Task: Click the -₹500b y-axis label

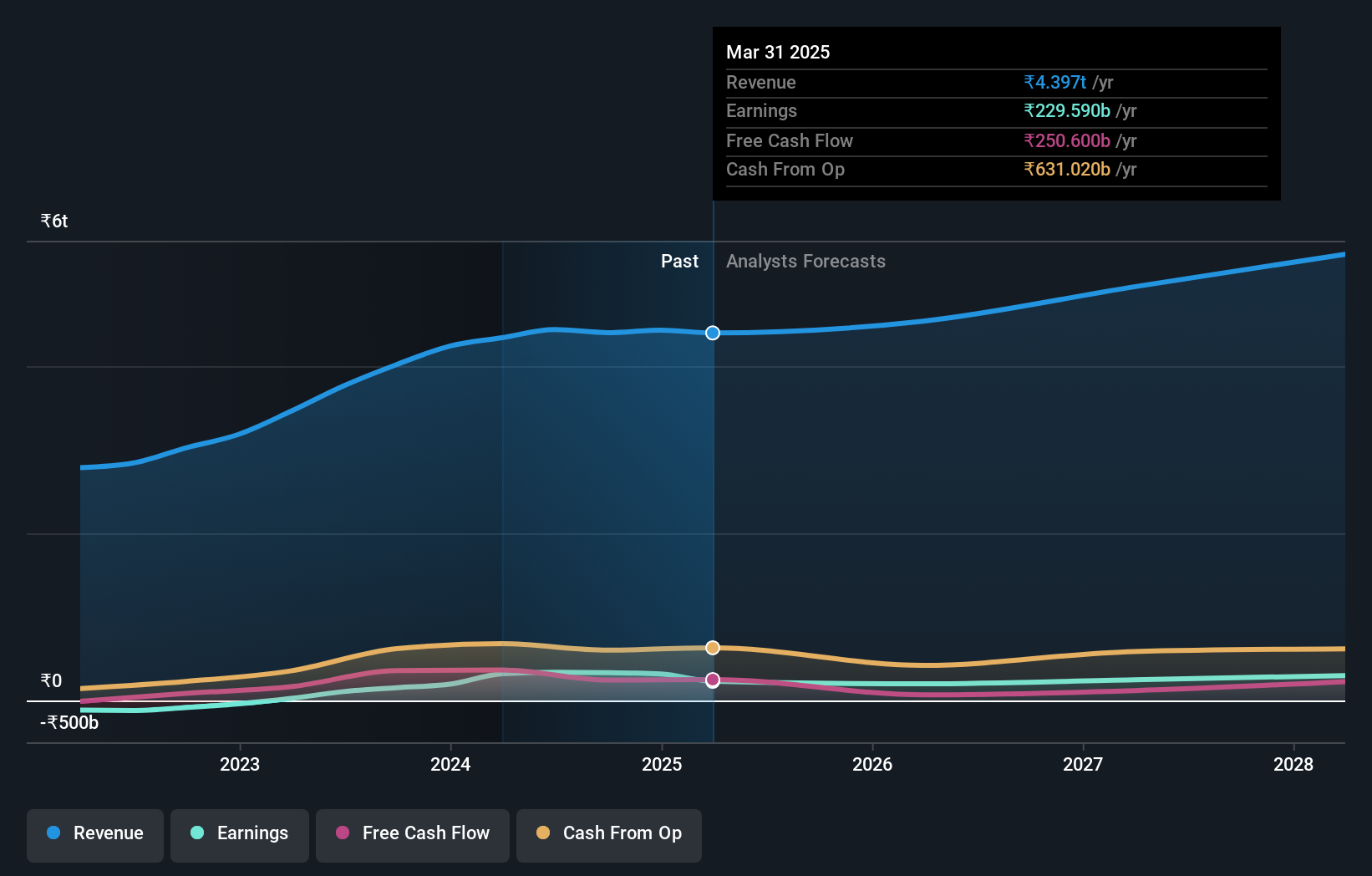Action: click(x=69, y=722)
